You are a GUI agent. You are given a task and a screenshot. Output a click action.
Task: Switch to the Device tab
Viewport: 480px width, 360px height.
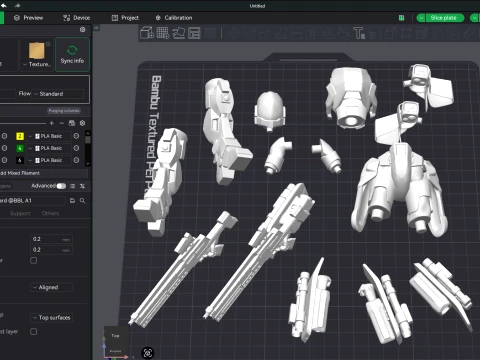point(77,18)
